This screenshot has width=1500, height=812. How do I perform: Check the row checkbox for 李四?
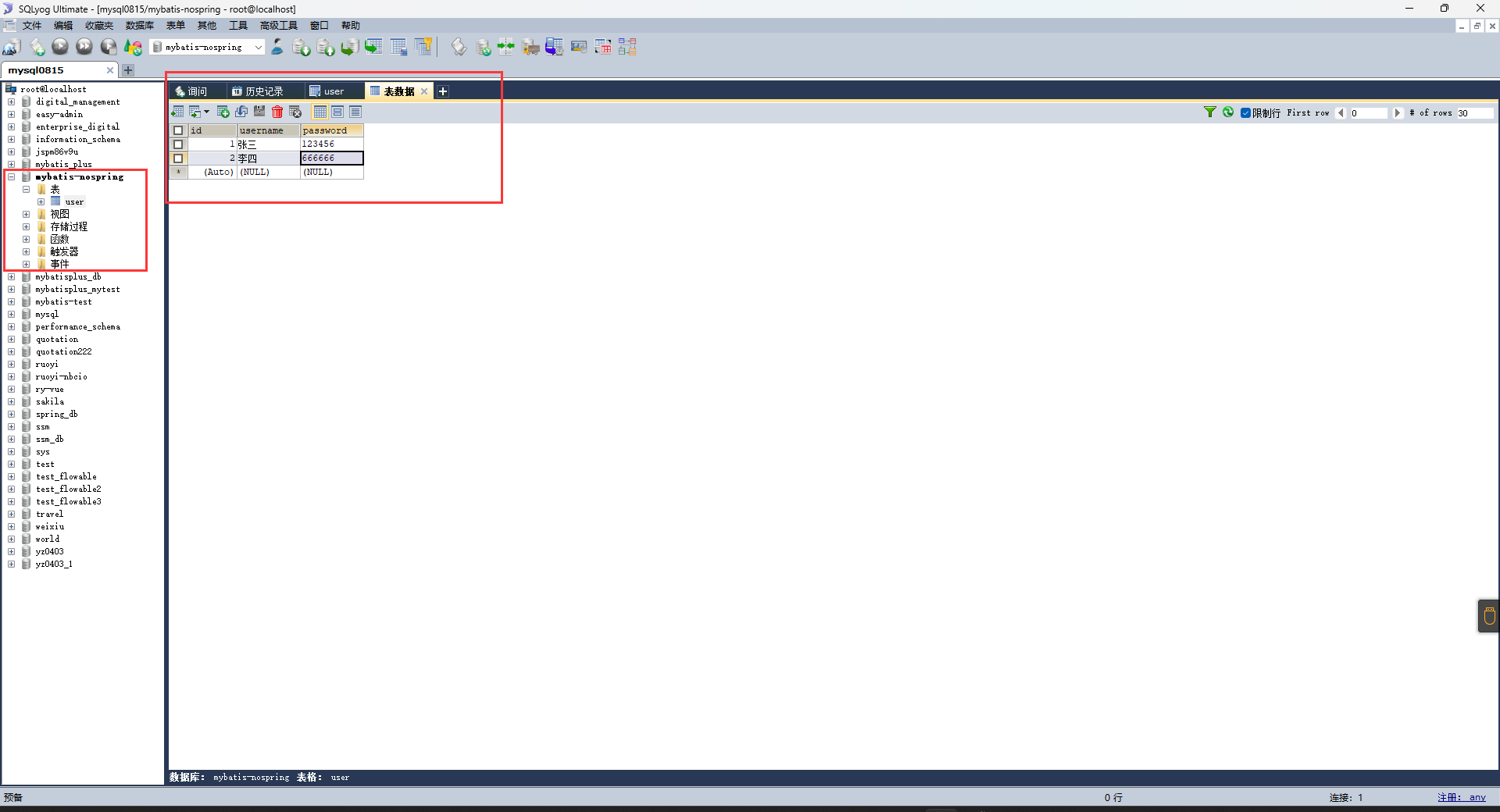point(178,158)
